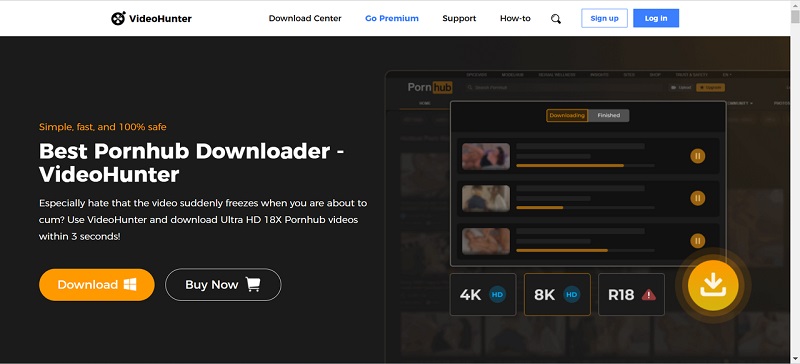This screenshot has width=800, height=364.
Task: Open Download Center menu
Action: point(305,18)
